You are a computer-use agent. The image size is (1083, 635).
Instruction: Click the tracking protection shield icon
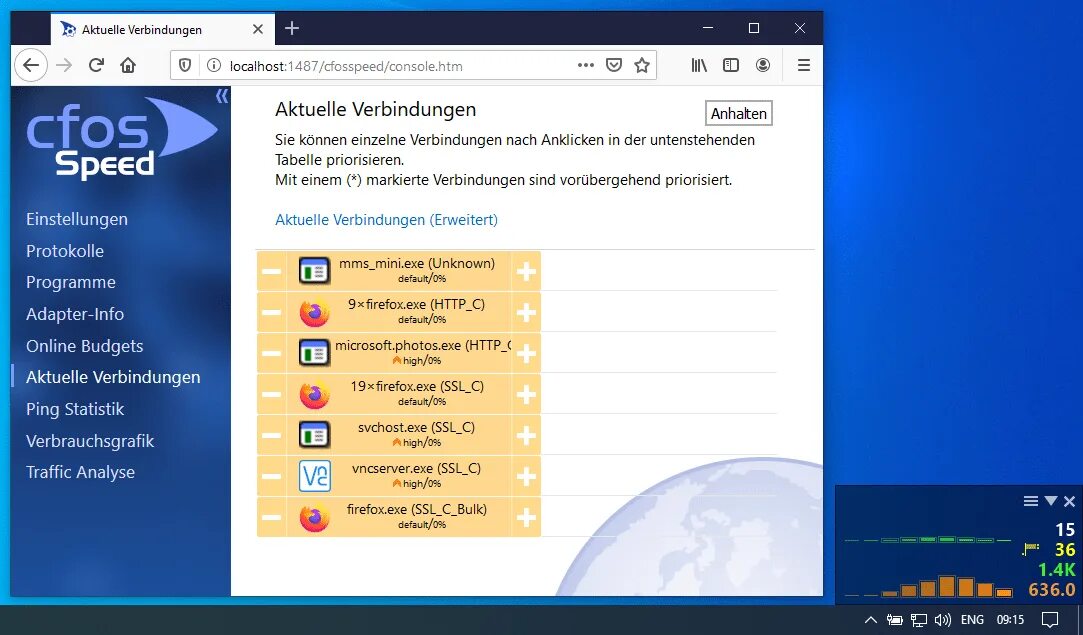pos(184,65)
